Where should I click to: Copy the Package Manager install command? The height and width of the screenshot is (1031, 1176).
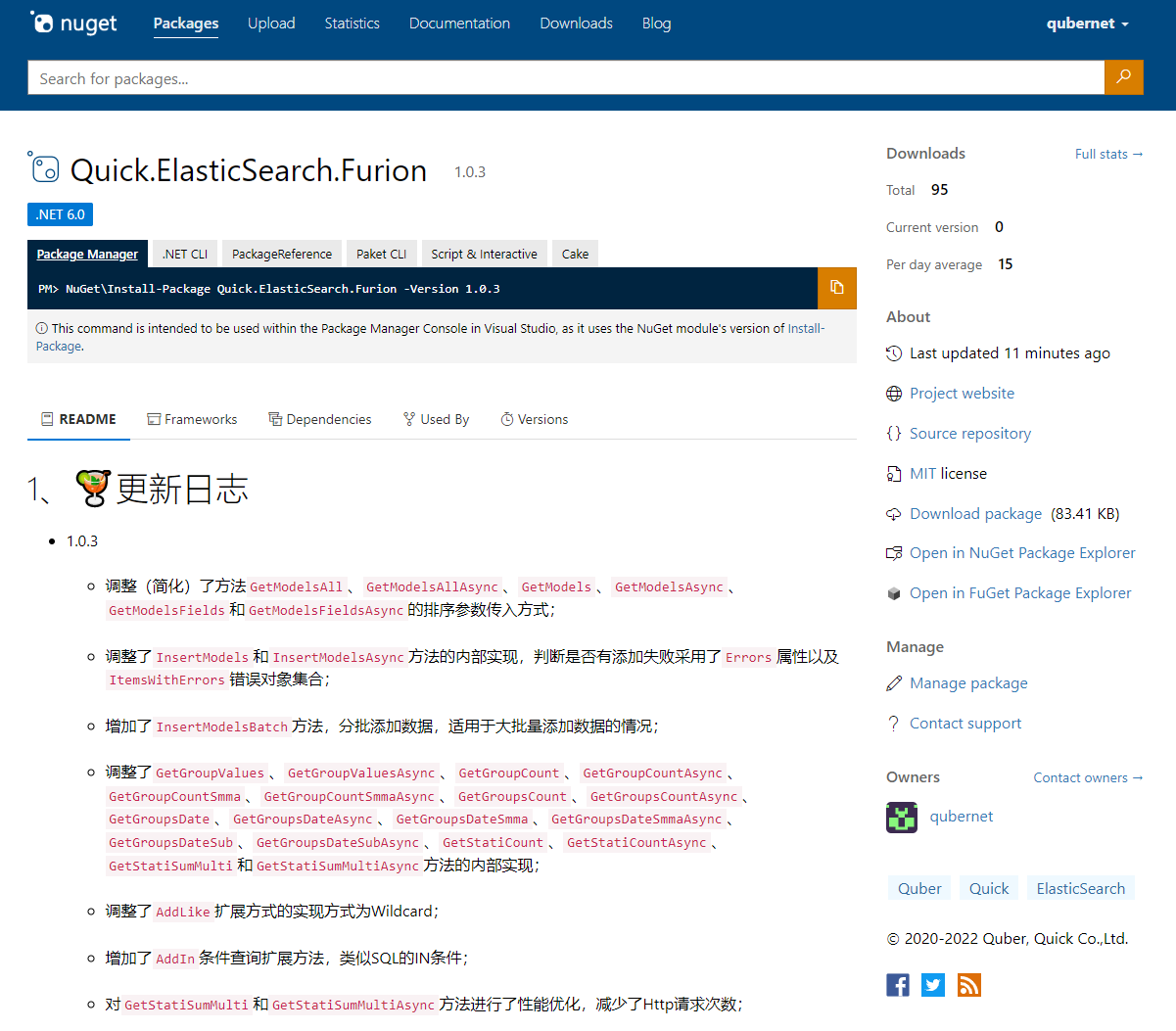pos(837,287)
